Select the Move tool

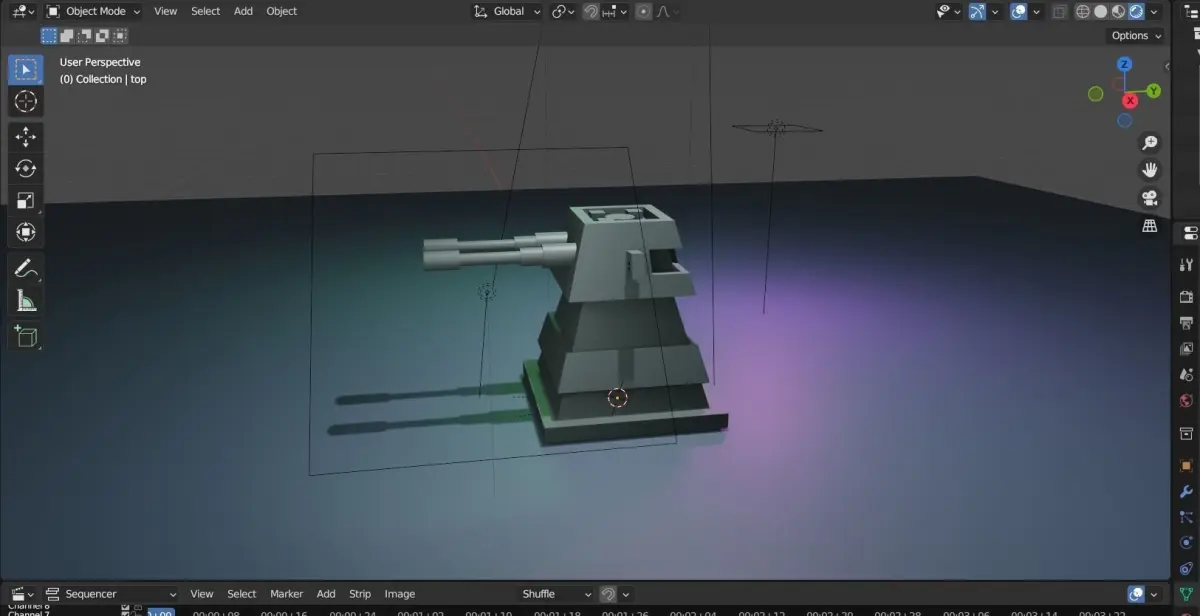(25, 137)
